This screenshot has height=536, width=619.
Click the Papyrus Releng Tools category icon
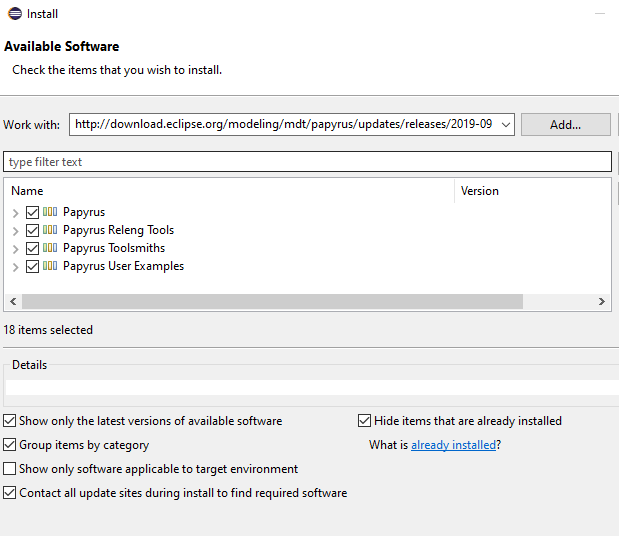coord(50,230)
